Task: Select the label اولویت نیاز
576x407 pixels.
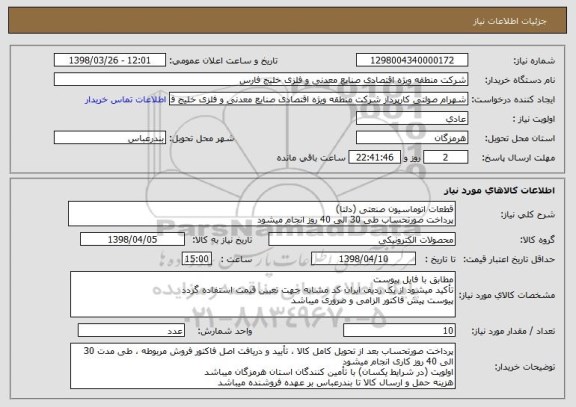Action: click(x=534, y=119)
